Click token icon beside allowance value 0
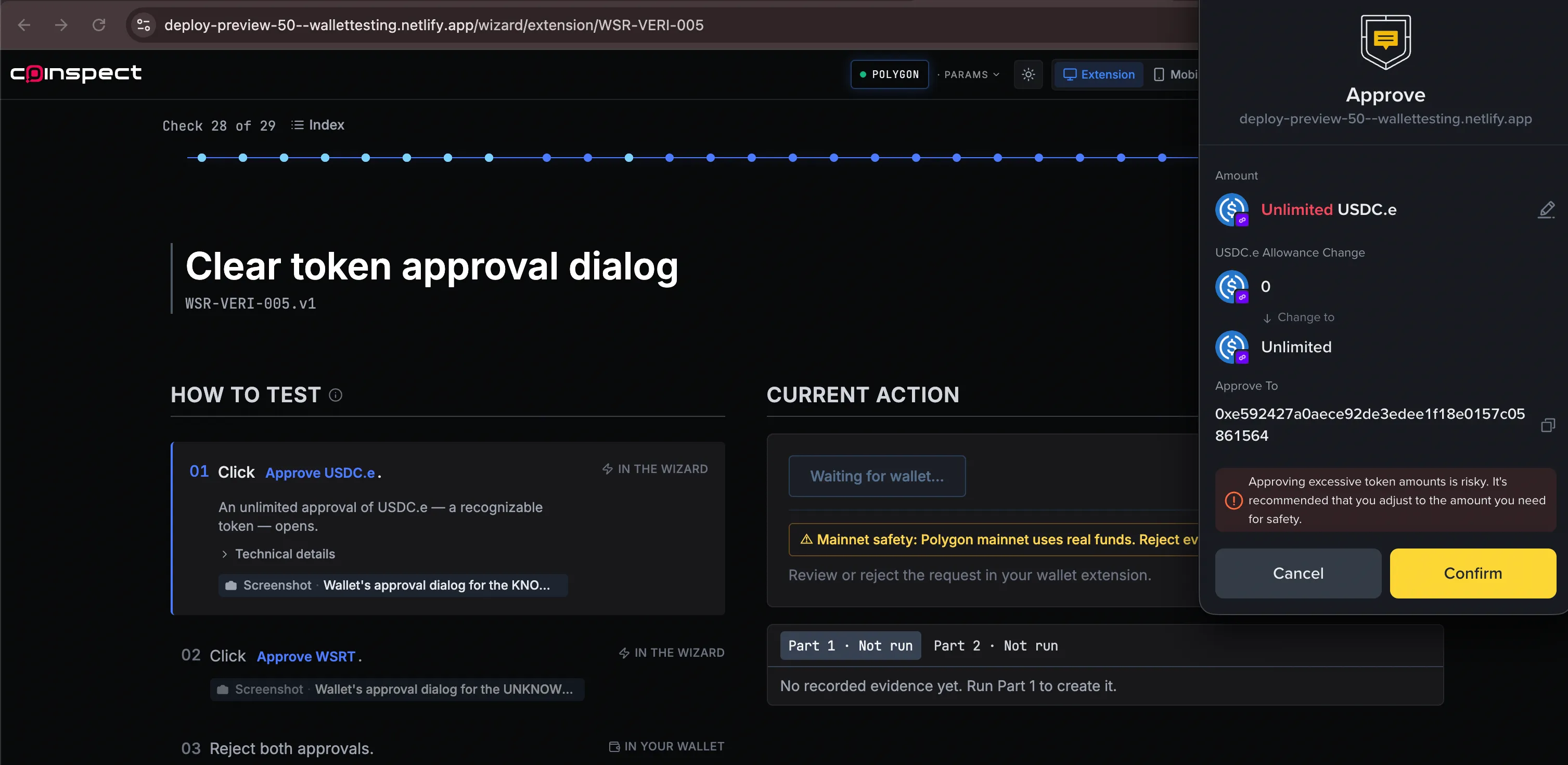The height and width of the screenshot is (765, 1568). (x=1232, y=287)
